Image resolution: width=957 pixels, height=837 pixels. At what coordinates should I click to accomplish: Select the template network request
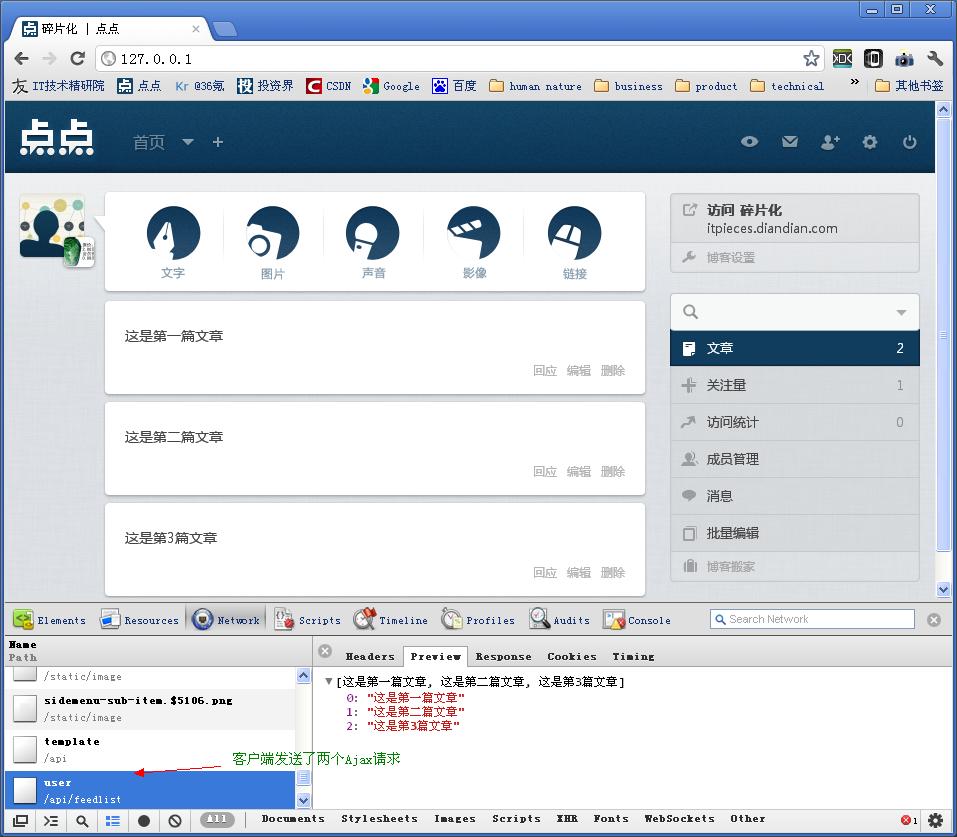[150, 750]
